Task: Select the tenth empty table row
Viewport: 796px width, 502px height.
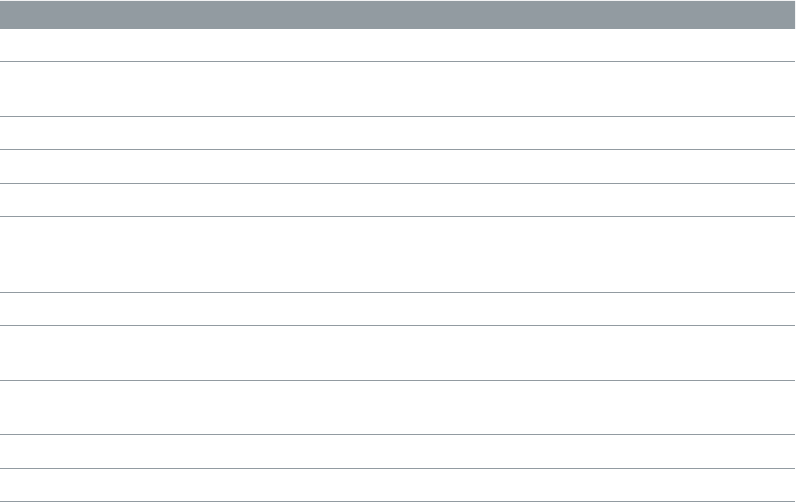Action: click(398, 451)
